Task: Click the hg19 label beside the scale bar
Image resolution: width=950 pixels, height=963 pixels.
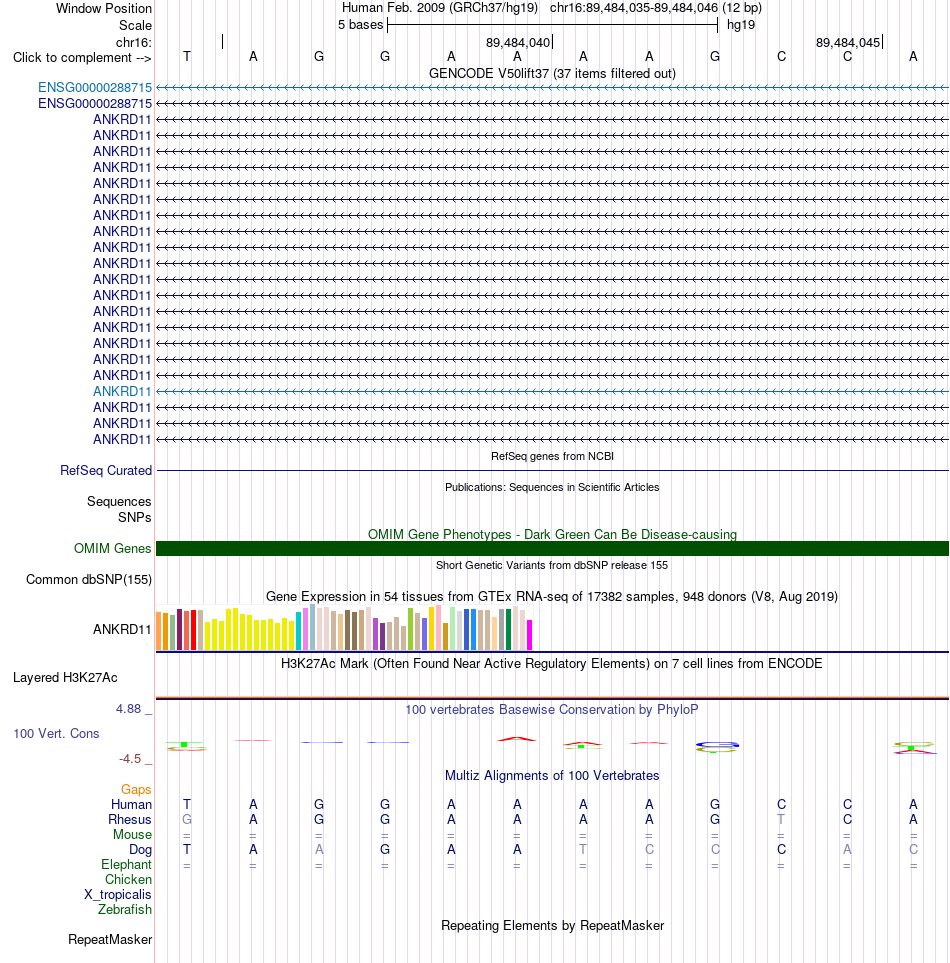Action: (741, 25)
